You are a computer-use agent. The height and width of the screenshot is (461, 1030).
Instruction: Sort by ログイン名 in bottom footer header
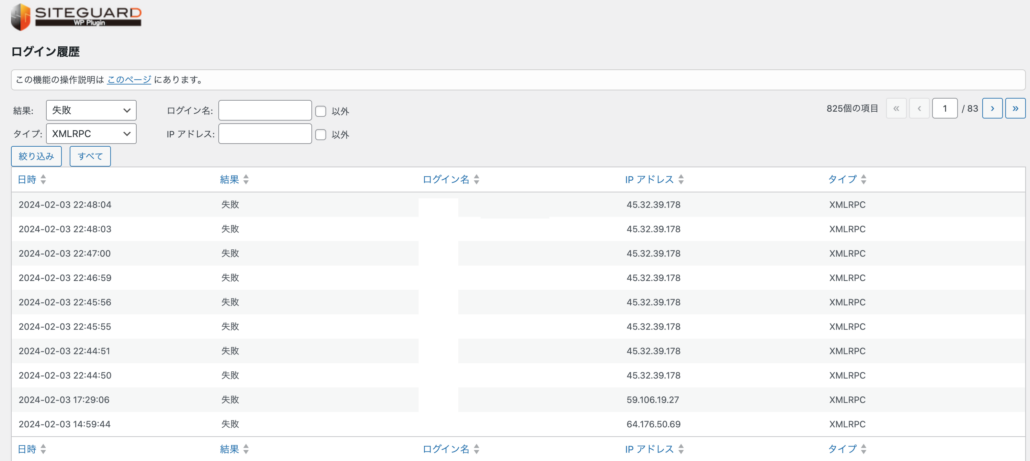tap(446, 449)
